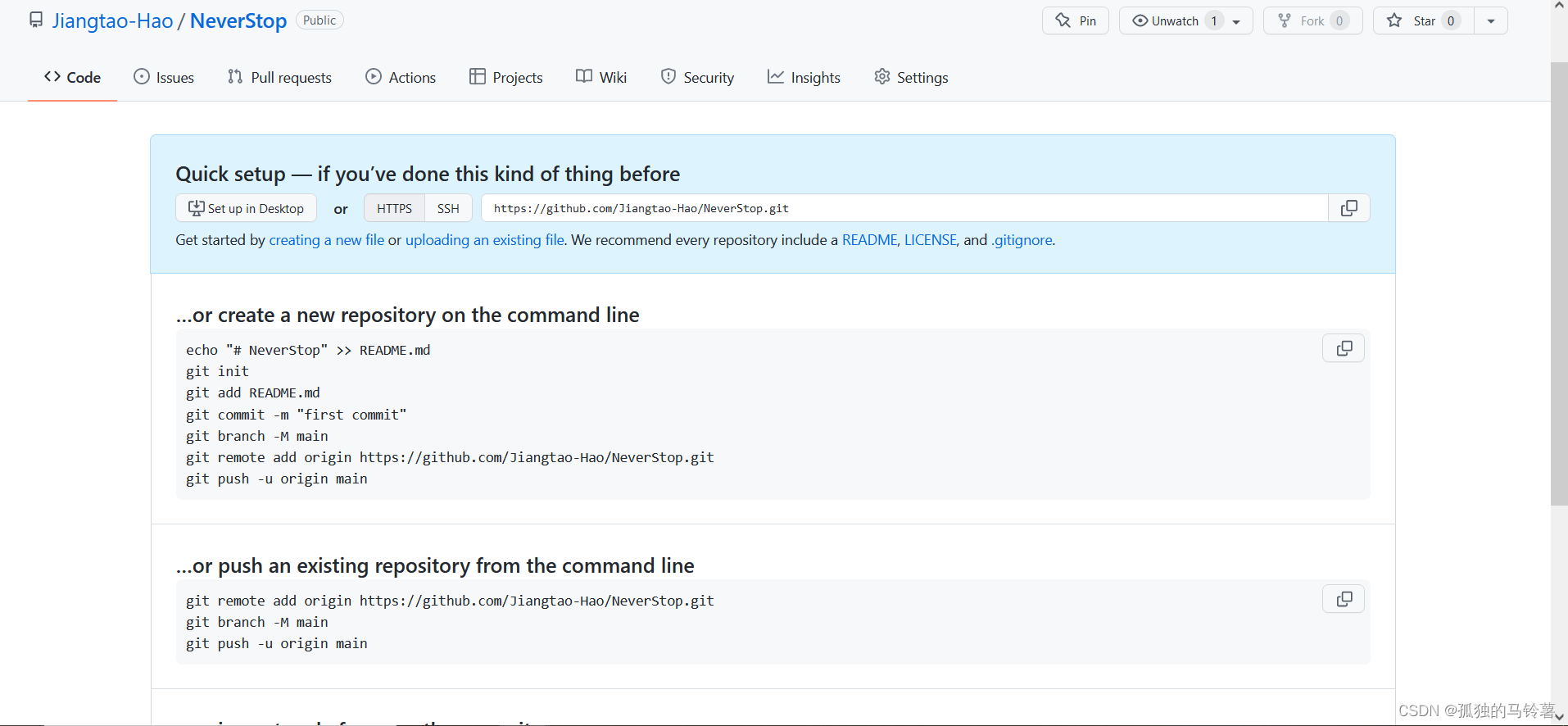Click the Fork button
Image resolution: width=1568 pixels, height=726 pixels.
1312,20
